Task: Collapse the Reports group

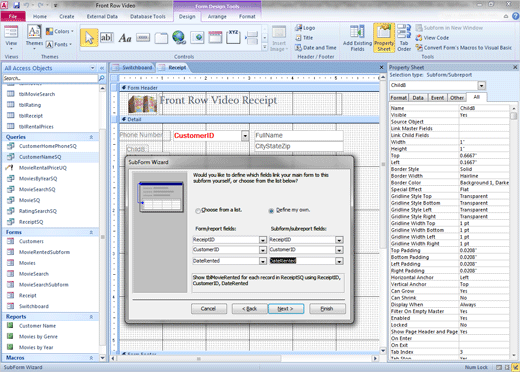Action: tap(91, 317)
